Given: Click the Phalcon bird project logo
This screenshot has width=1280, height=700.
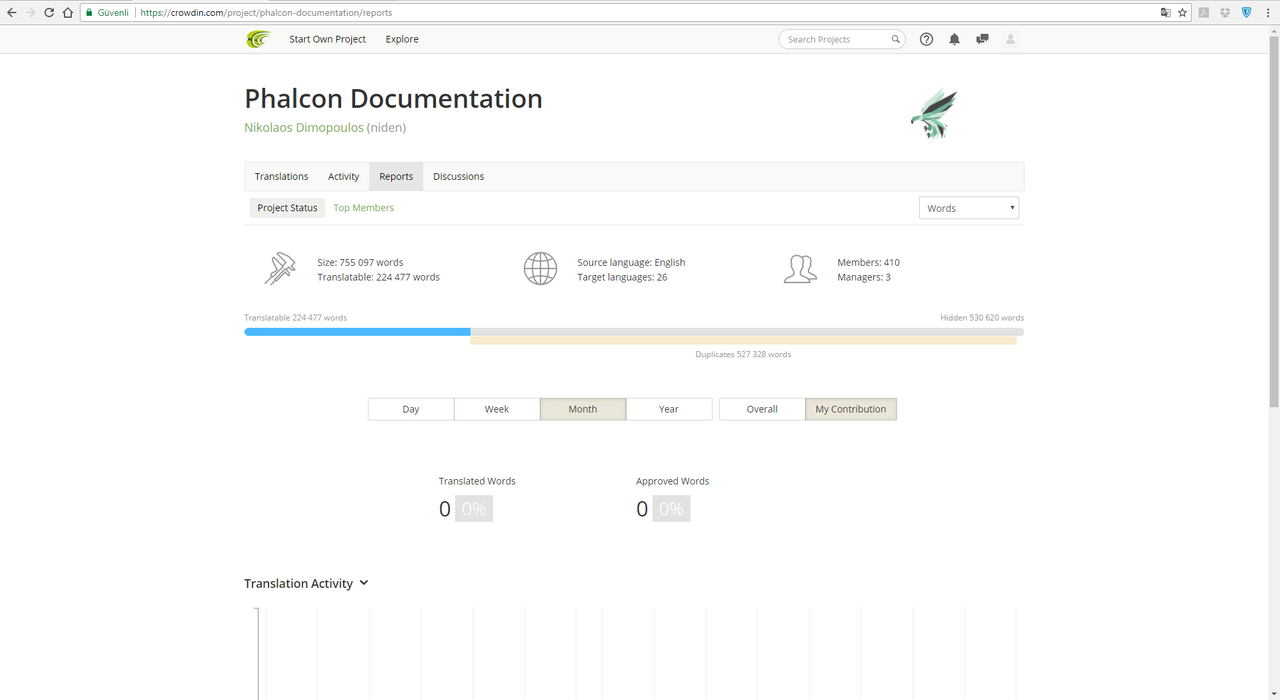Looking at the screenshot, I should 934,113.
